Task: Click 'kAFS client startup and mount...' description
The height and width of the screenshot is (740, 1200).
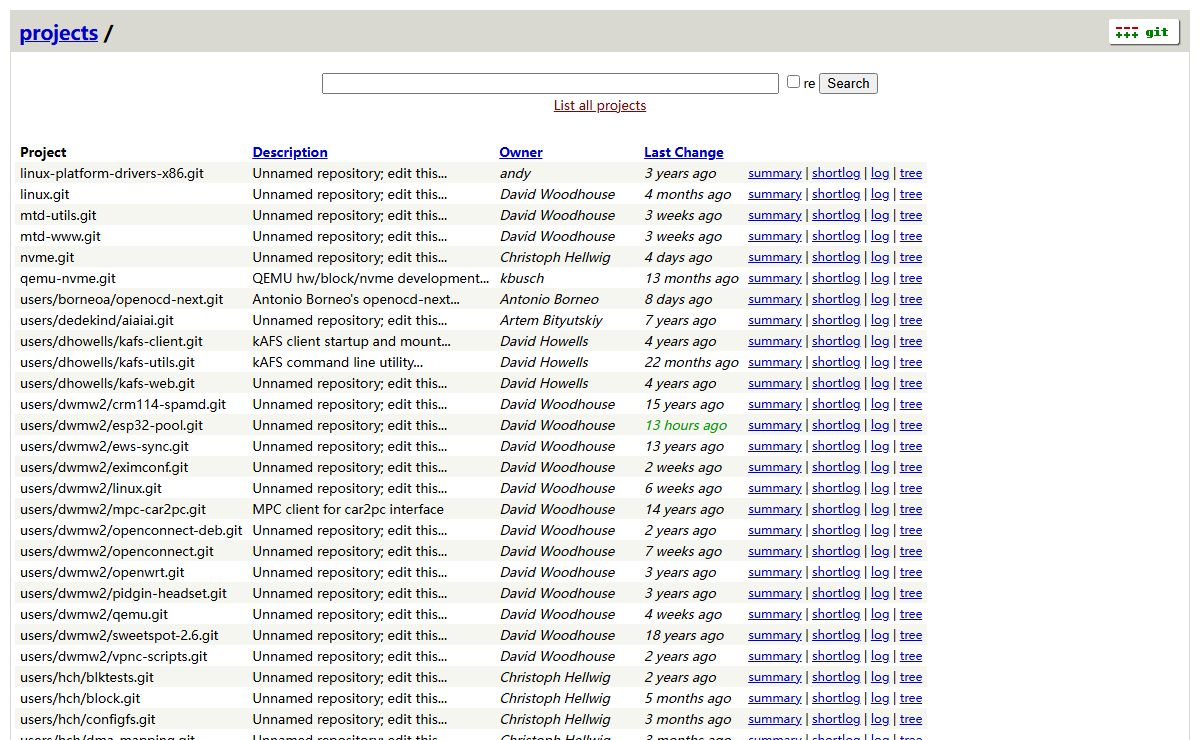Action: 352,342
